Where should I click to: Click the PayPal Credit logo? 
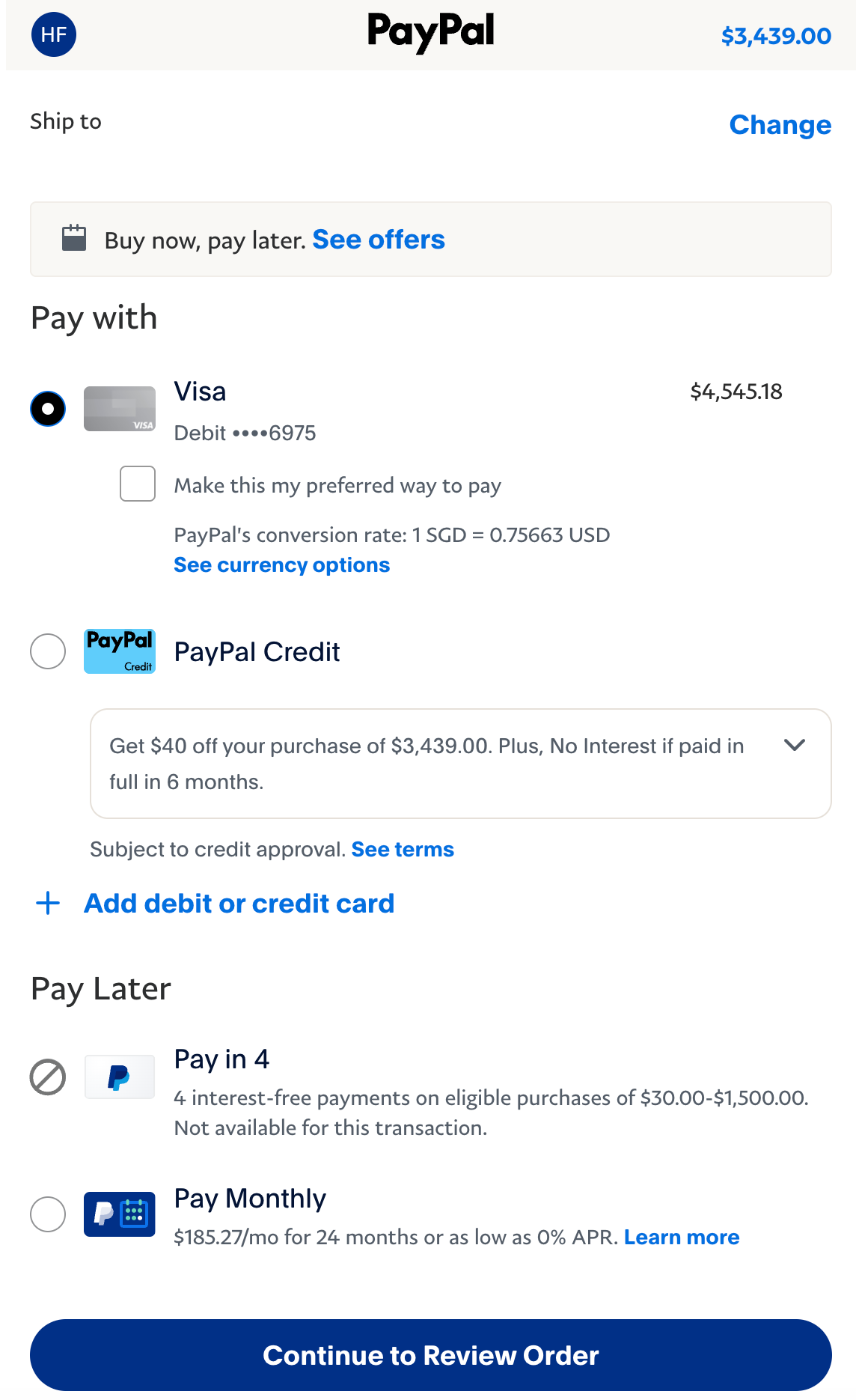point(119,651)
